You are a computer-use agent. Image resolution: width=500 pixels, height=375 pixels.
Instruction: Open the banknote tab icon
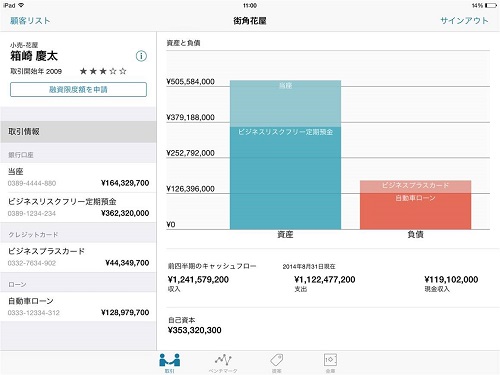(x=330, y=363)
